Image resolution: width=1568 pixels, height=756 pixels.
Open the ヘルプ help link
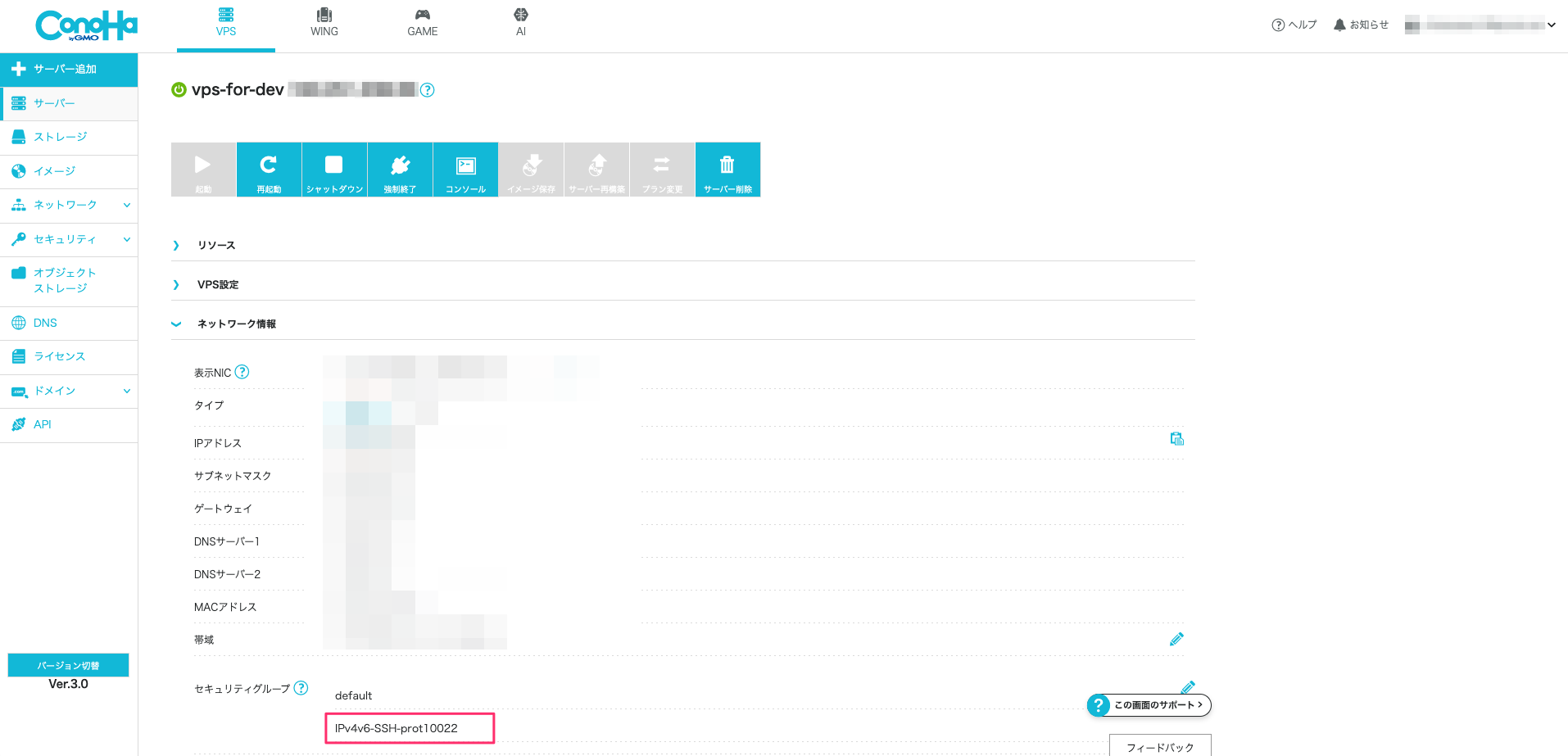point(1294,25)
